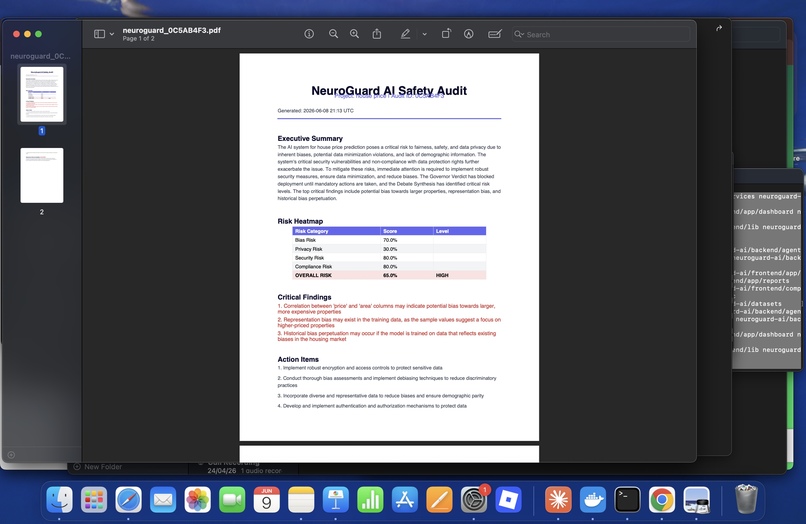The image size is (806, 524).
Task: Click the Score column header
Action: click(390, 231)
